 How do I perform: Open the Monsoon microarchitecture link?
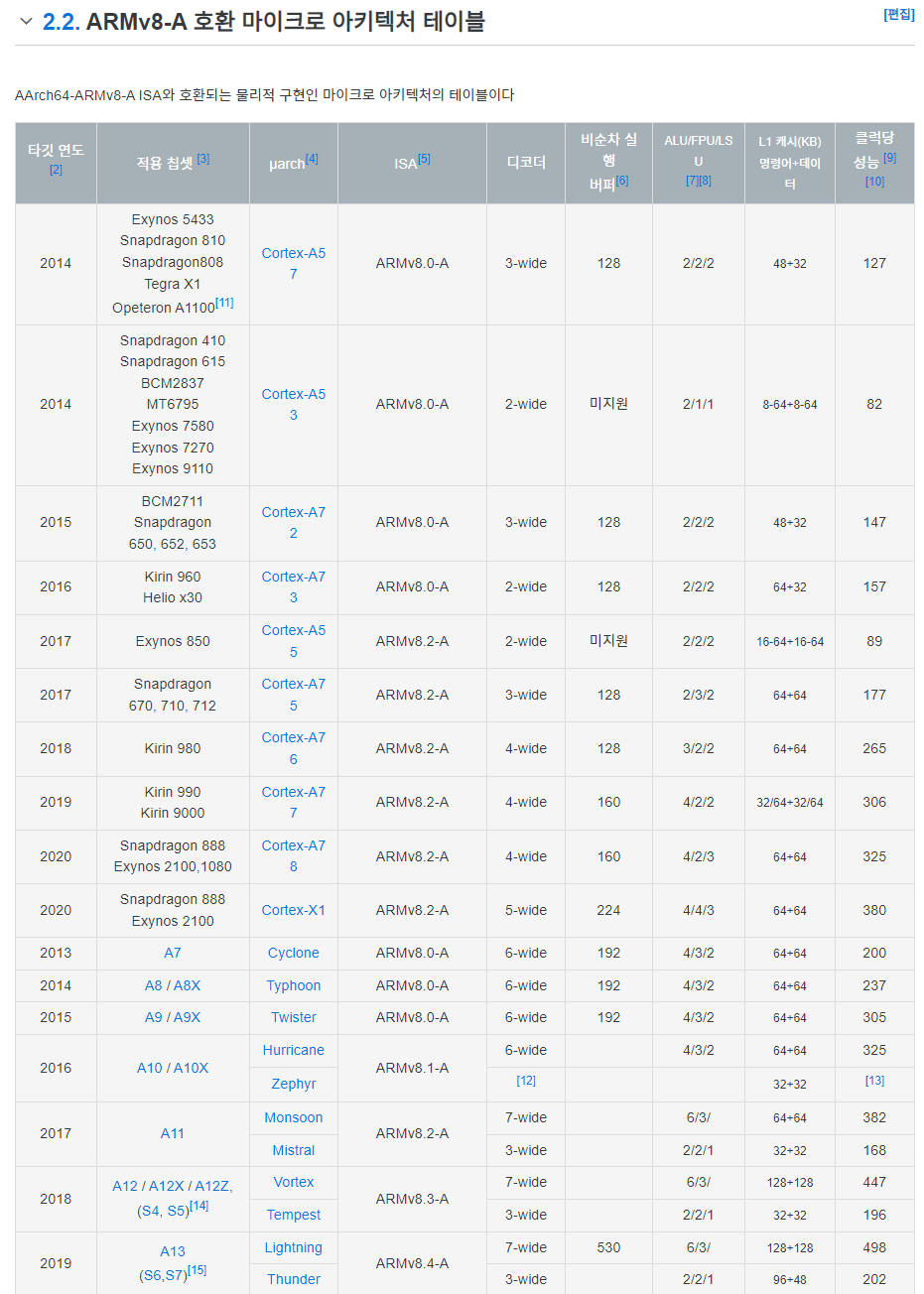tap(294, 1117)
